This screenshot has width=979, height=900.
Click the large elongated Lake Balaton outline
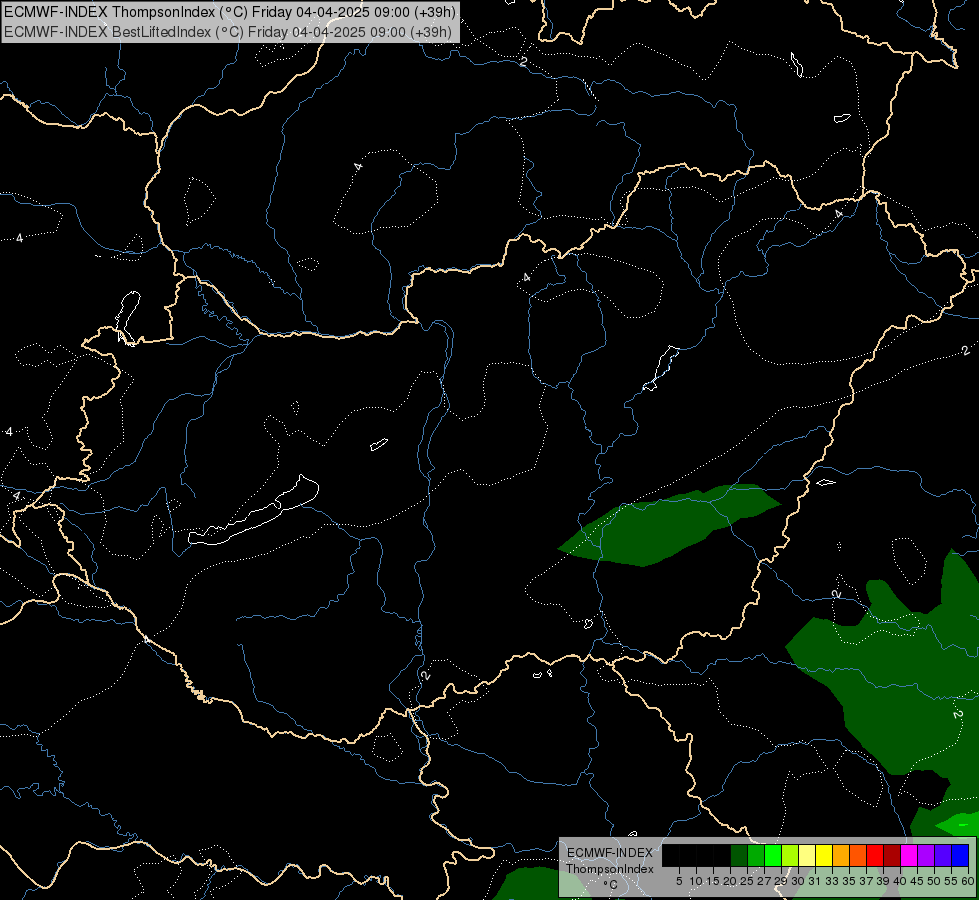tap(253, 512)
